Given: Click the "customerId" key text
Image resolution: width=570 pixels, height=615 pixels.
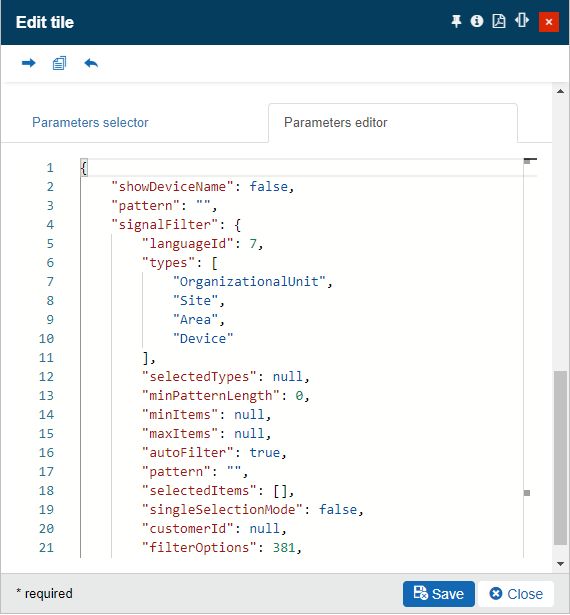Looking at the screenshot, I should pos(188,529).
